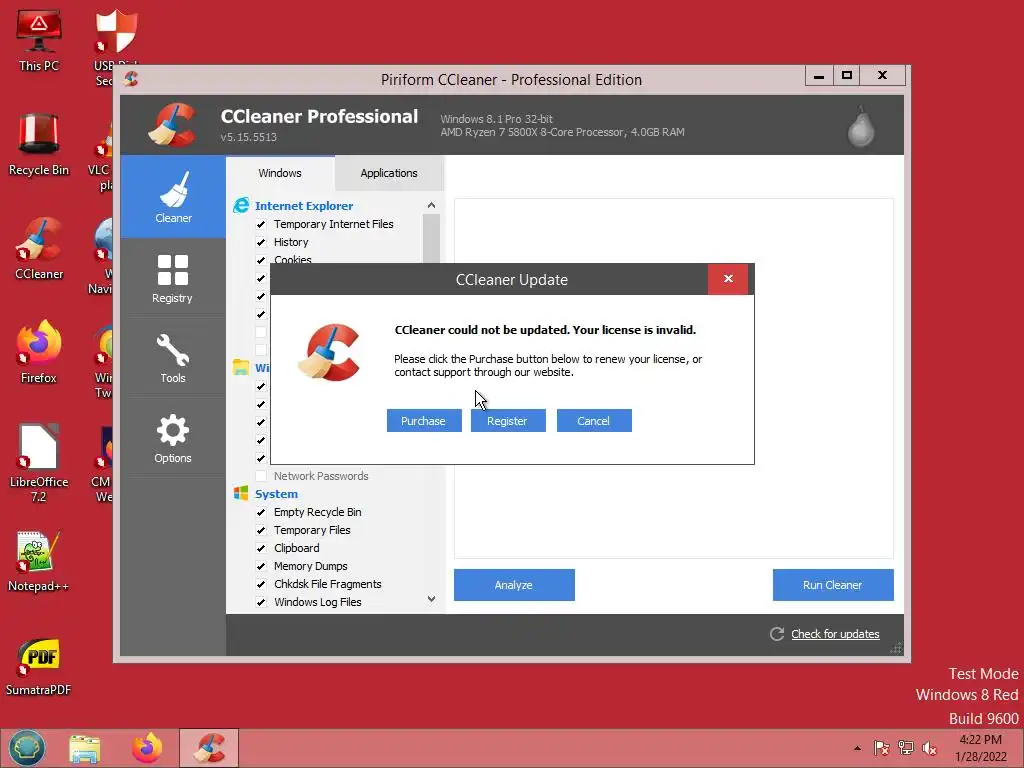Open CCleaner desktop shortcut
The image size is (1024, 768).
coord(39,248)
